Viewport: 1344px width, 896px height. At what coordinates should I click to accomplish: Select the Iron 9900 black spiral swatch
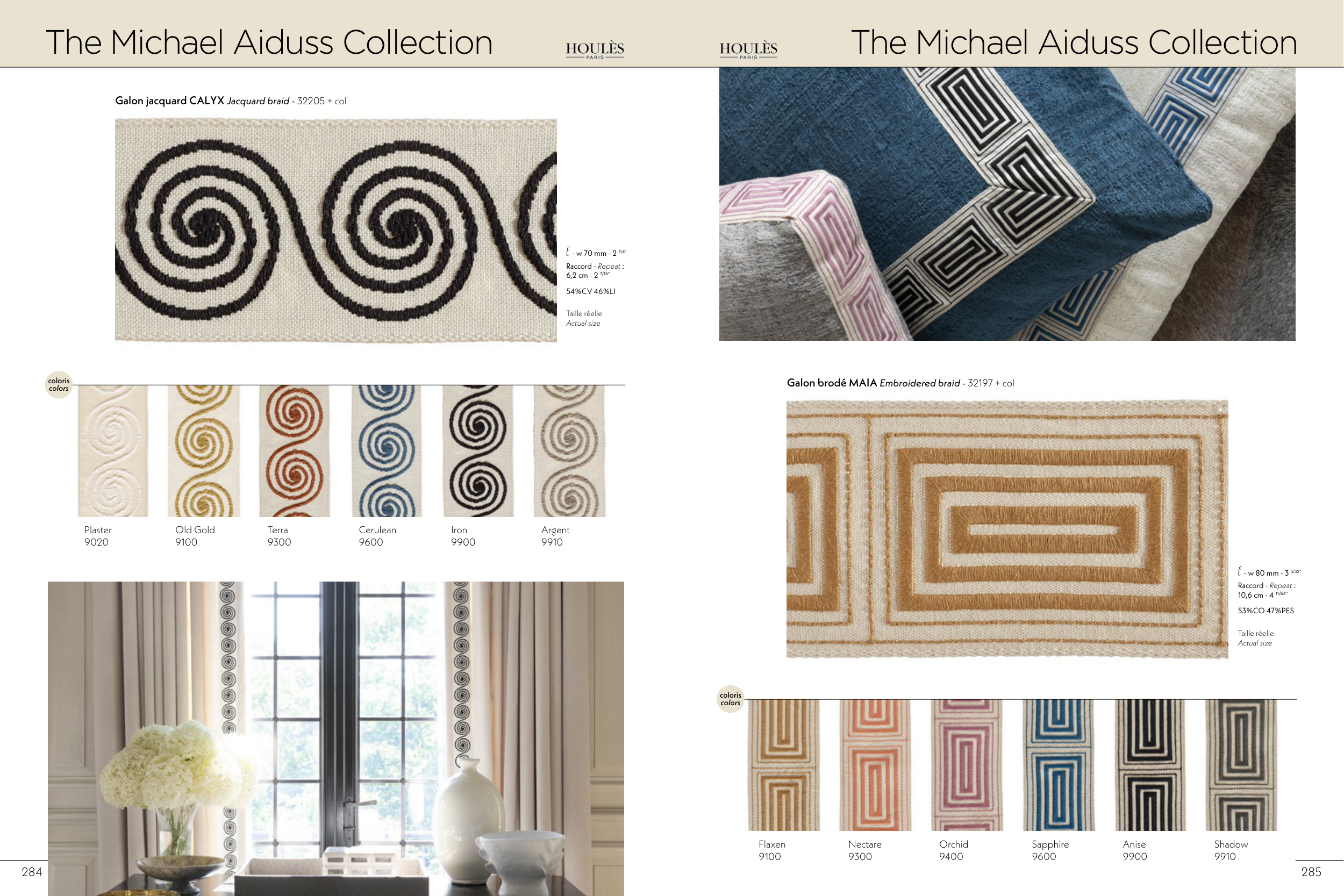[x=478, y=451]
